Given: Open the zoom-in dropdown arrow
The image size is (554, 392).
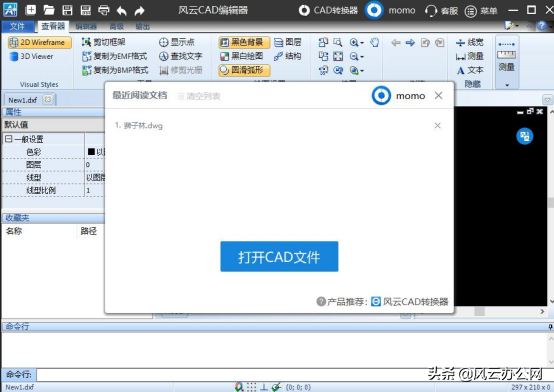Looking at the screenshot, I should pos(362,43).
